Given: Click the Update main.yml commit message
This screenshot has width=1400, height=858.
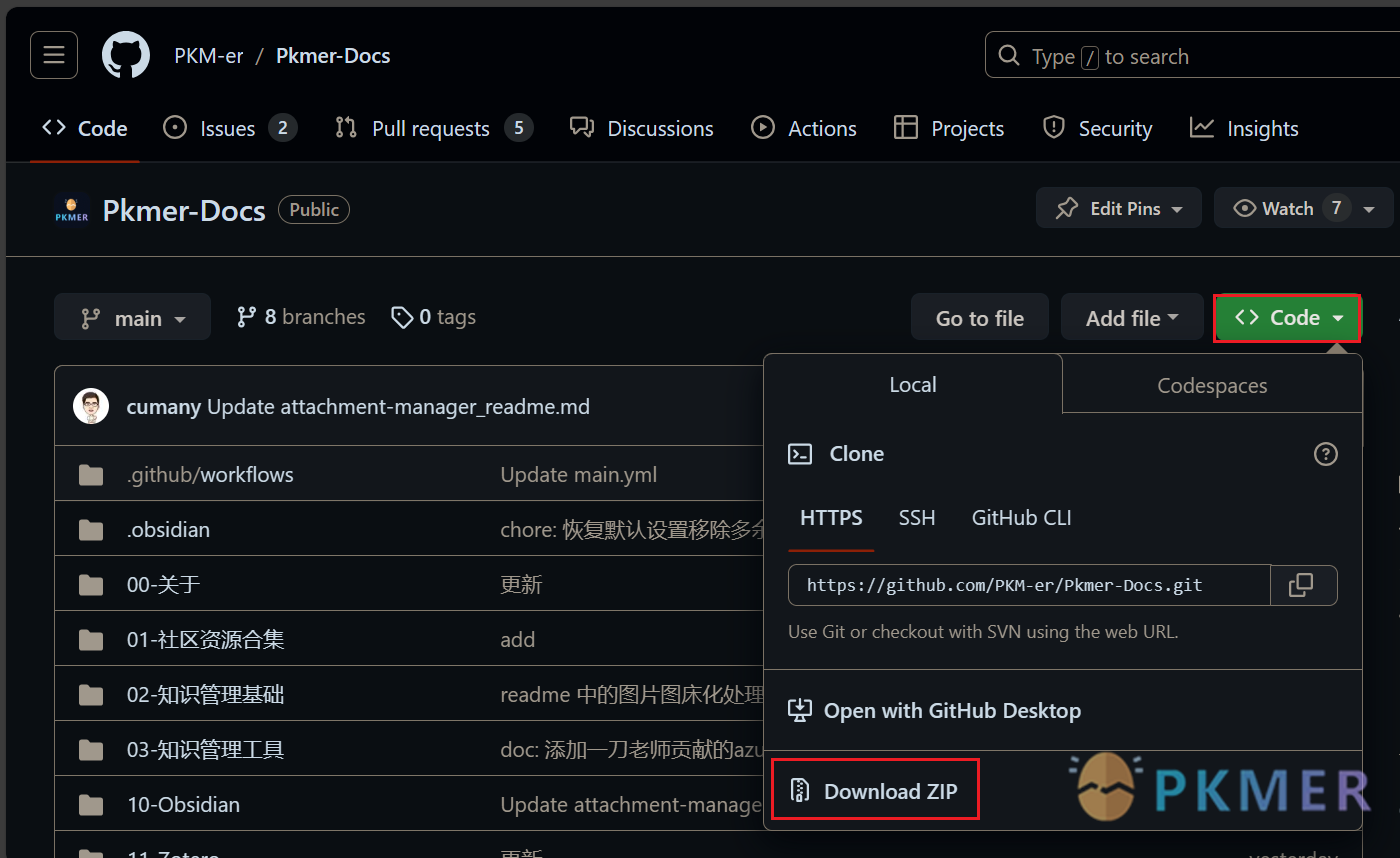Looking at the screenshot, I should 578,474.
